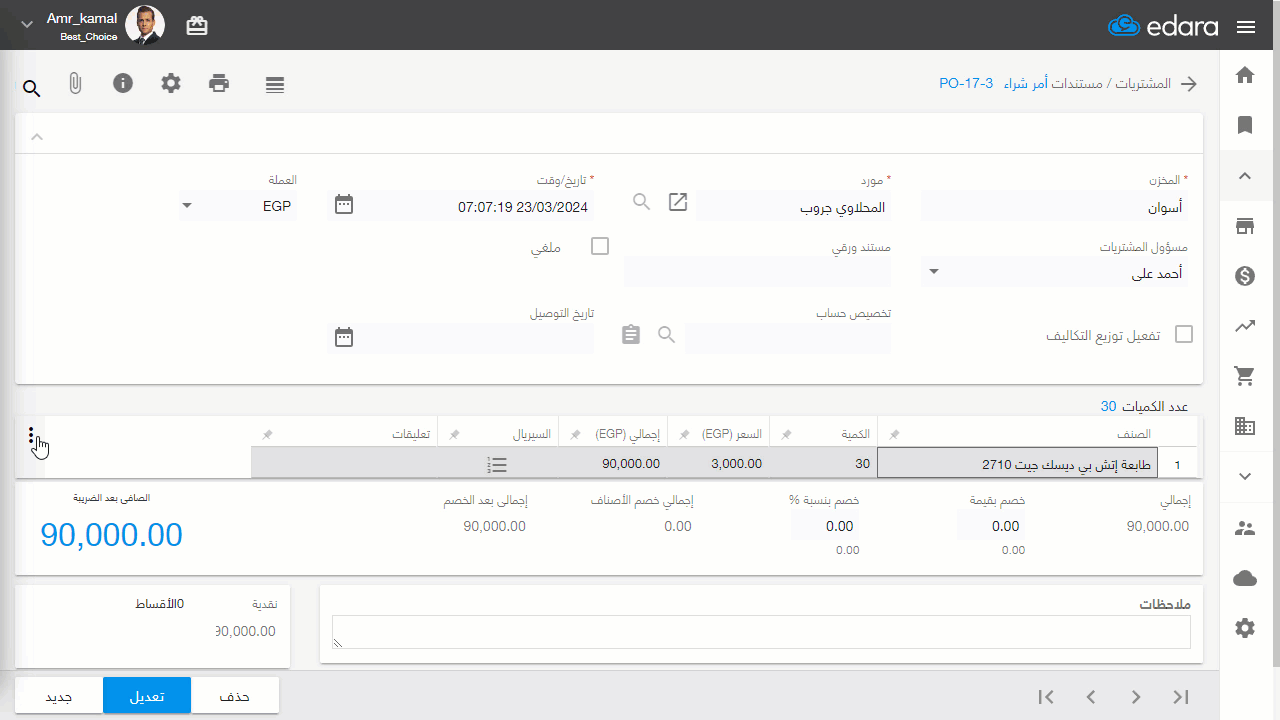The height and width of the screenshot is (720, 1280).
Task: Open the building company icon in the sidebar
Action: 1245,426
